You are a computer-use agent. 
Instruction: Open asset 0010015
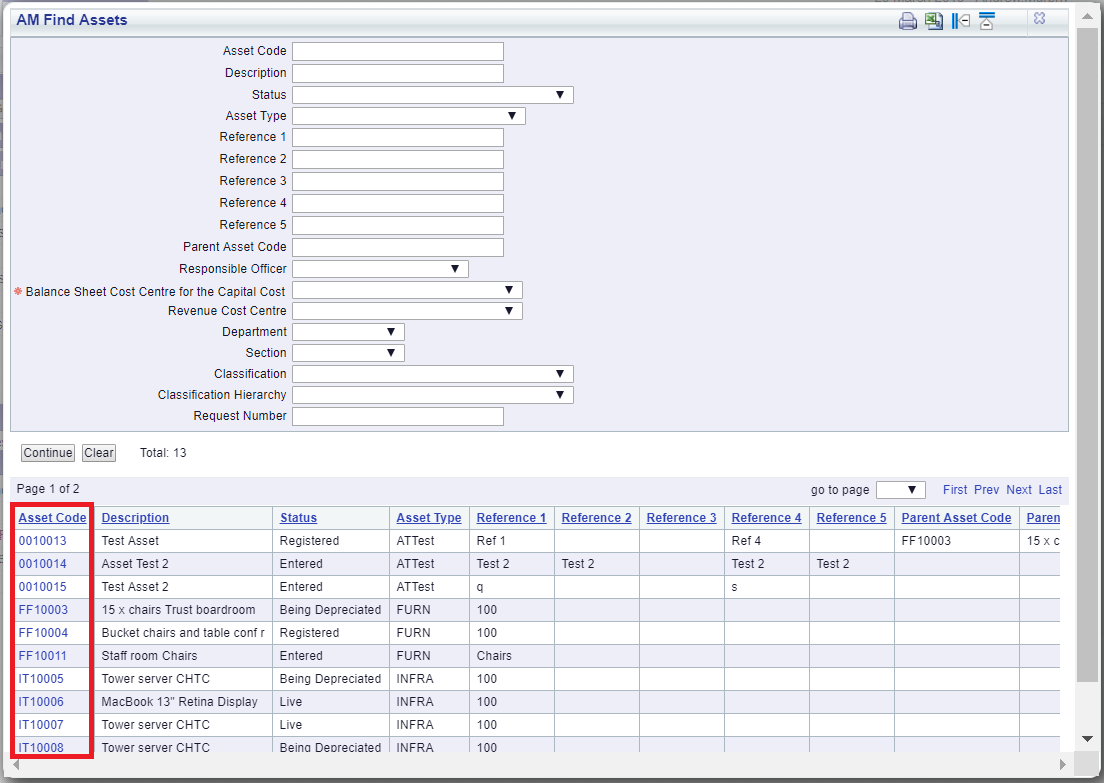point(42,587)
